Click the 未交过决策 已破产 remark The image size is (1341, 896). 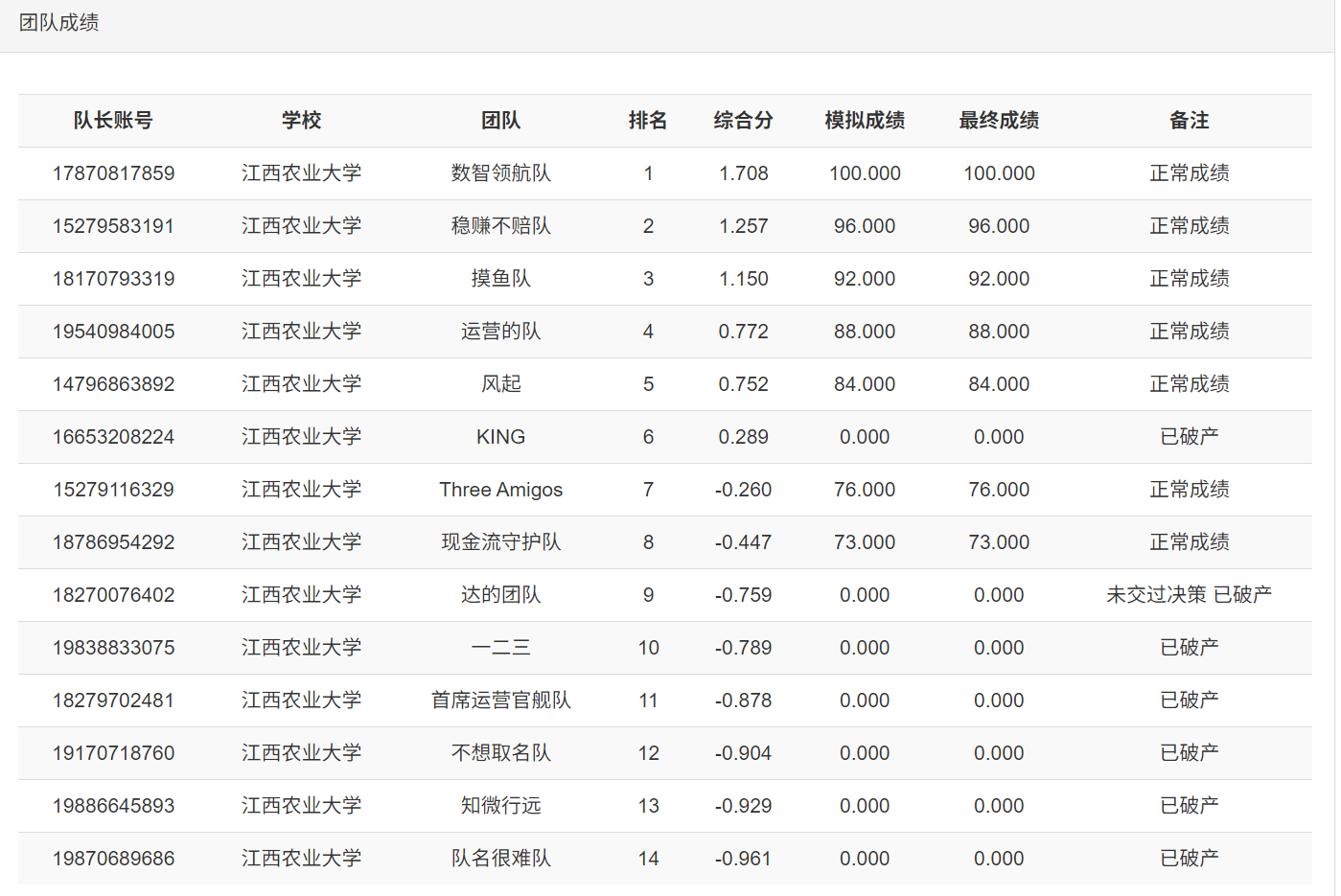pos(1189,595)
